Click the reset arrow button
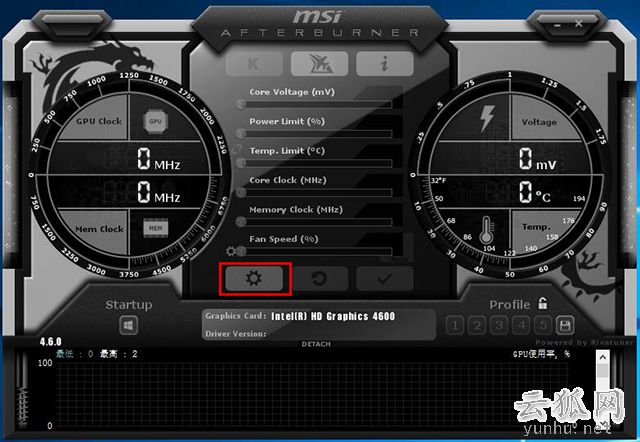Screen dimensions: 640x442 click(319, 279)
